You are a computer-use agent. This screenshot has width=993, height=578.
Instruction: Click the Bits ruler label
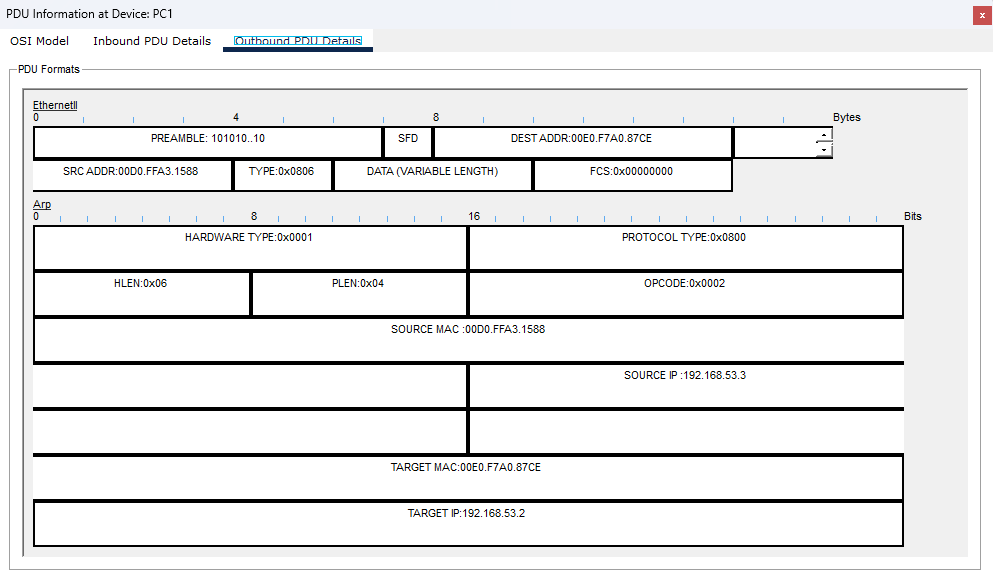[x=913, y=216]
